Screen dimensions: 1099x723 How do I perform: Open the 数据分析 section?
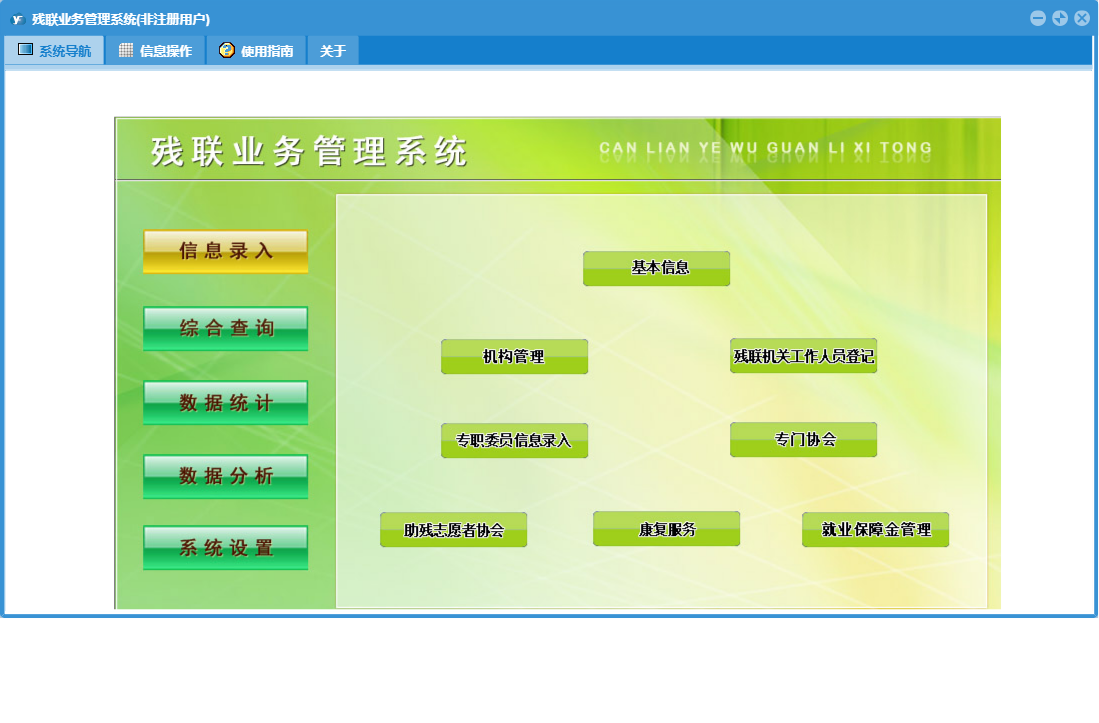point(226,476)
